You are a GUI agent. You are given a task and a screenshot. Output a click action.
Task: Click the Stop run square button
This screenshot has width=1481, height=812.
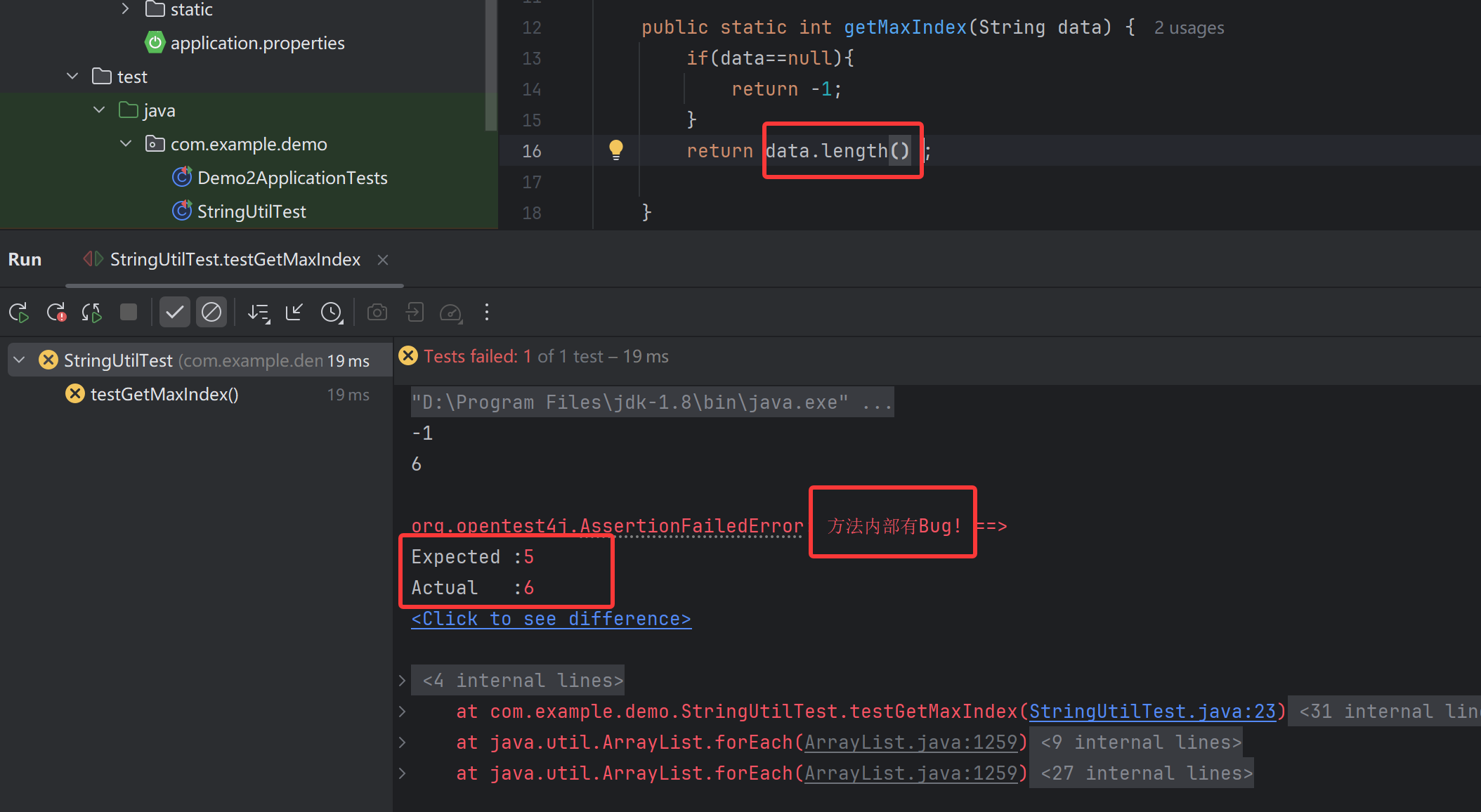(129, 312)
